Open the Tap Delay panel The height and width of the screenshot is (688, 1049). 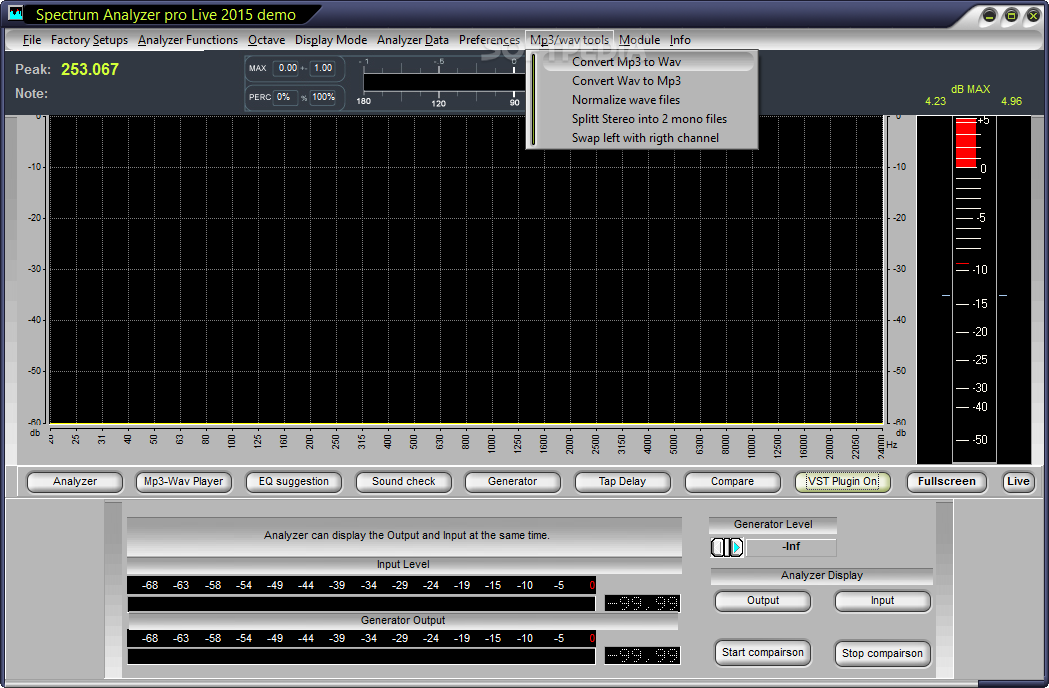tap(622, 482)
